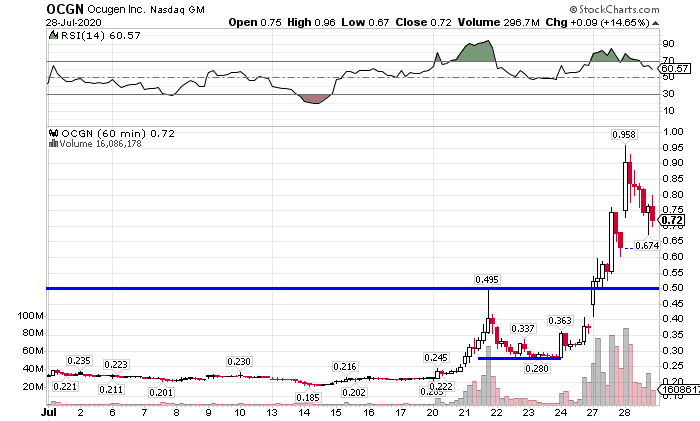Click the 0.235 price label
The image size is (700, 421).
click(79, 360)
